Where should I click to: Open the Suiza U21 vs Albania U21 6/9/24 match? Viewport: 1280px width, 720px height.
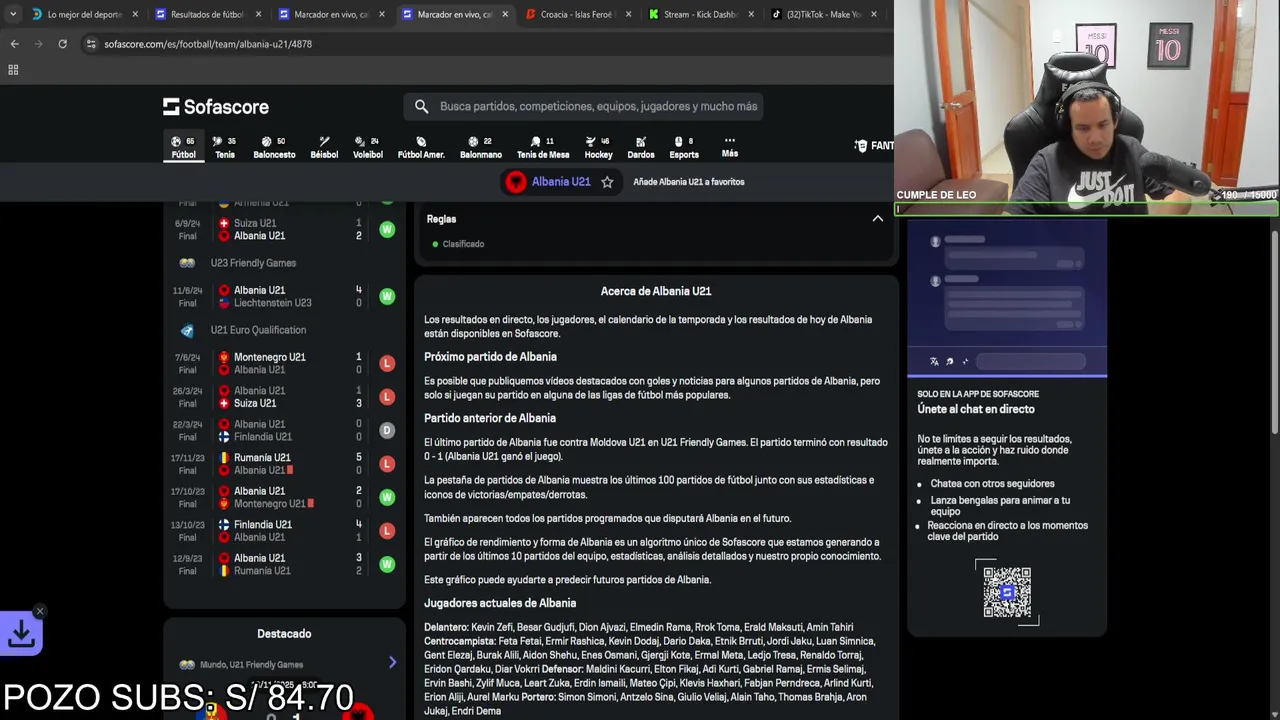click(284, 229)
